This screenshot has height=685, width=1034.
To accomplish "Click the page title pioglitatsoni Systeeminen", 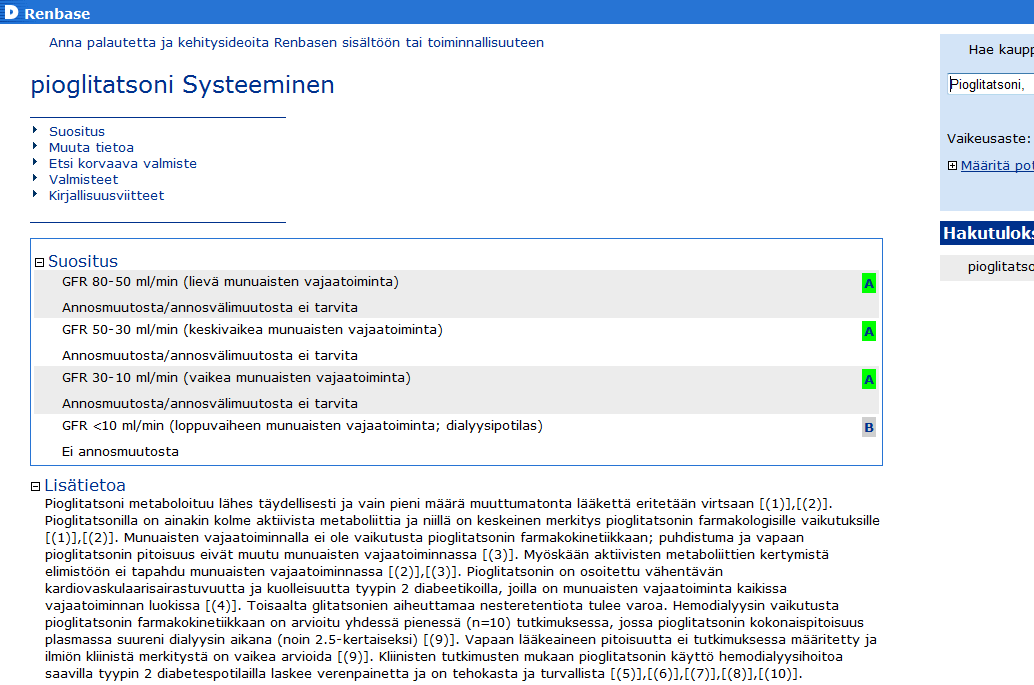I will point(183,85).
